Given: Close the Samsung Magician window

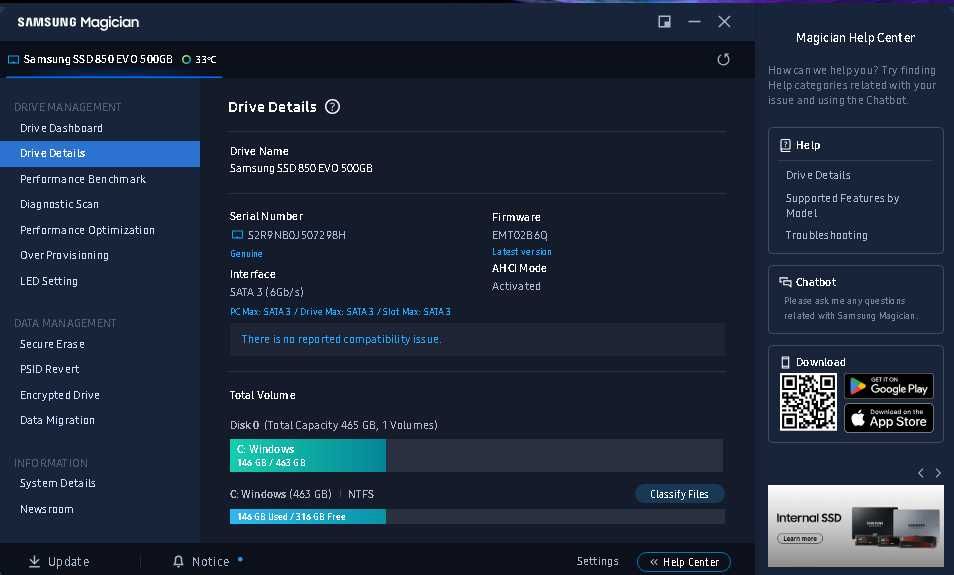Looking at the screenshot, I should (724, 22).
